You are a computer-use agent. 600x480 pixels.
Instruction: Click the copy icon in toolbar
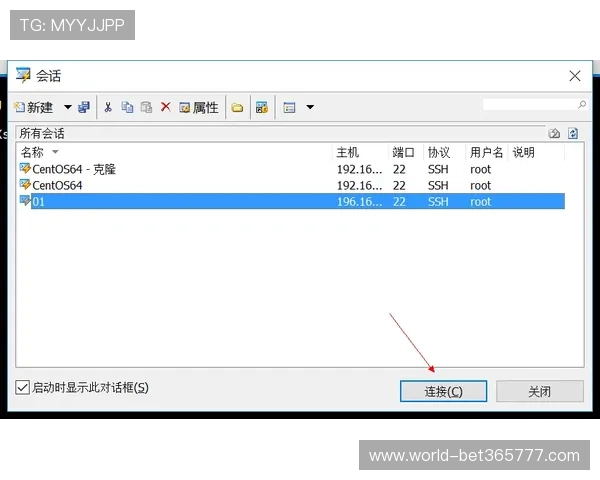pos(127,107)
